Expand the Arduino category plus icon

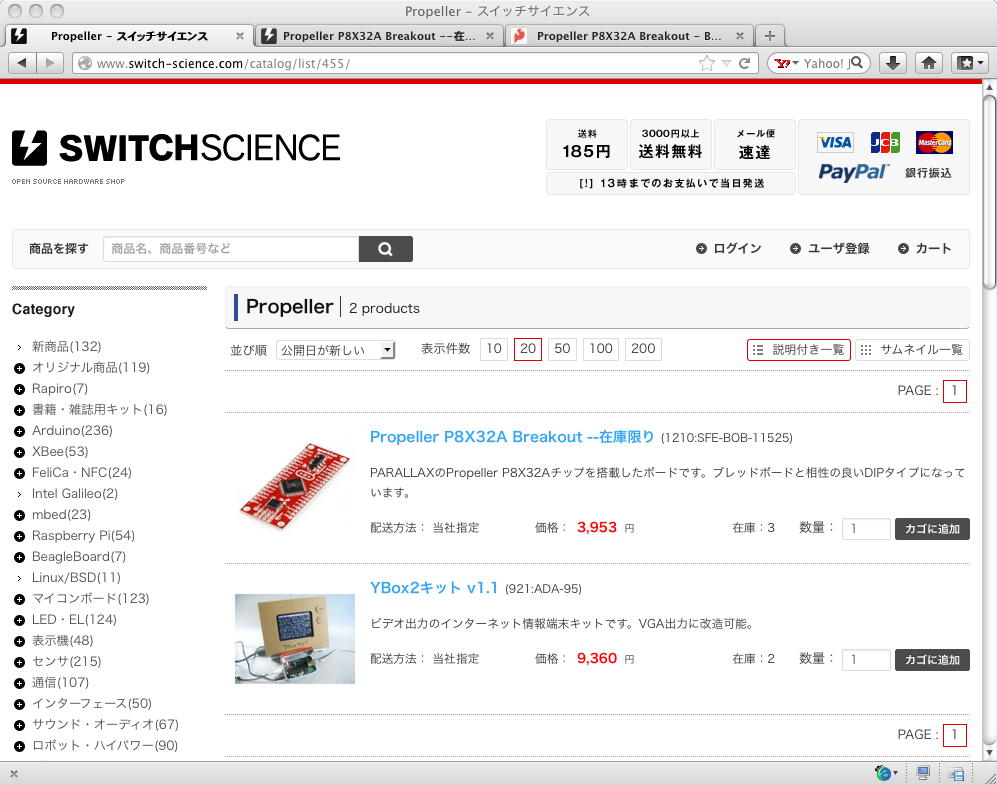pos(19,431)
